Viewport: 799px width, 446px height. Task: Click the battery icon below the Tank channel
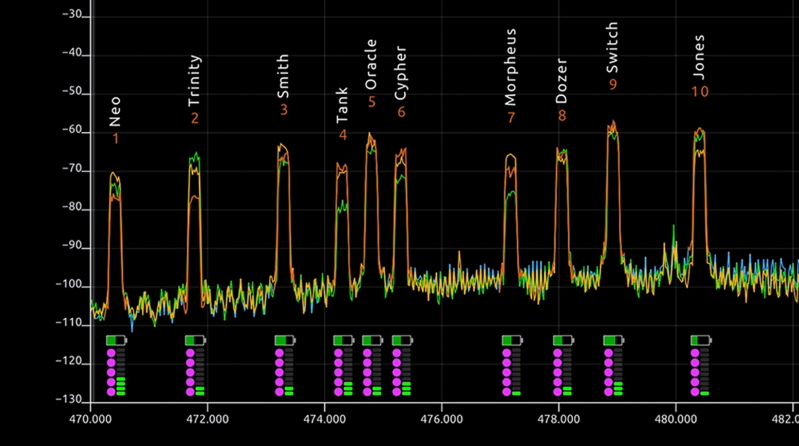pyautogui.click(x=343, y=341)
